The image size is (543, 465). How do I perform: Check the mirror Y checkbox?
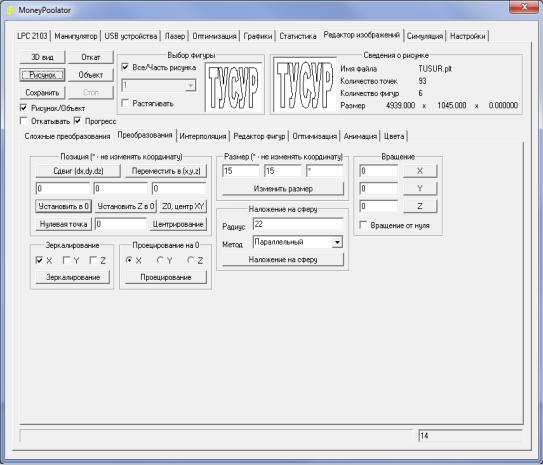pos(66,260)
